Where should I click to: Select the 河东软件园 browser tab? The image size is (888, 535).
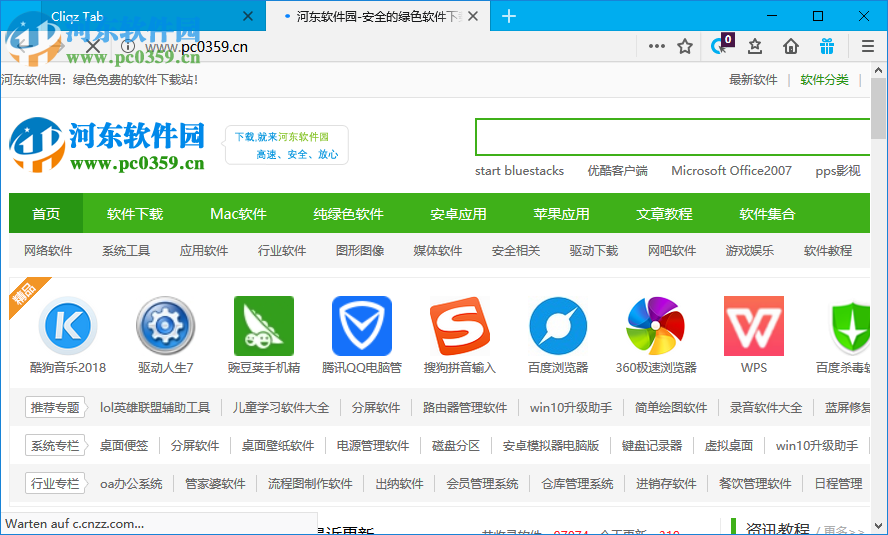[x=378, y=16]
